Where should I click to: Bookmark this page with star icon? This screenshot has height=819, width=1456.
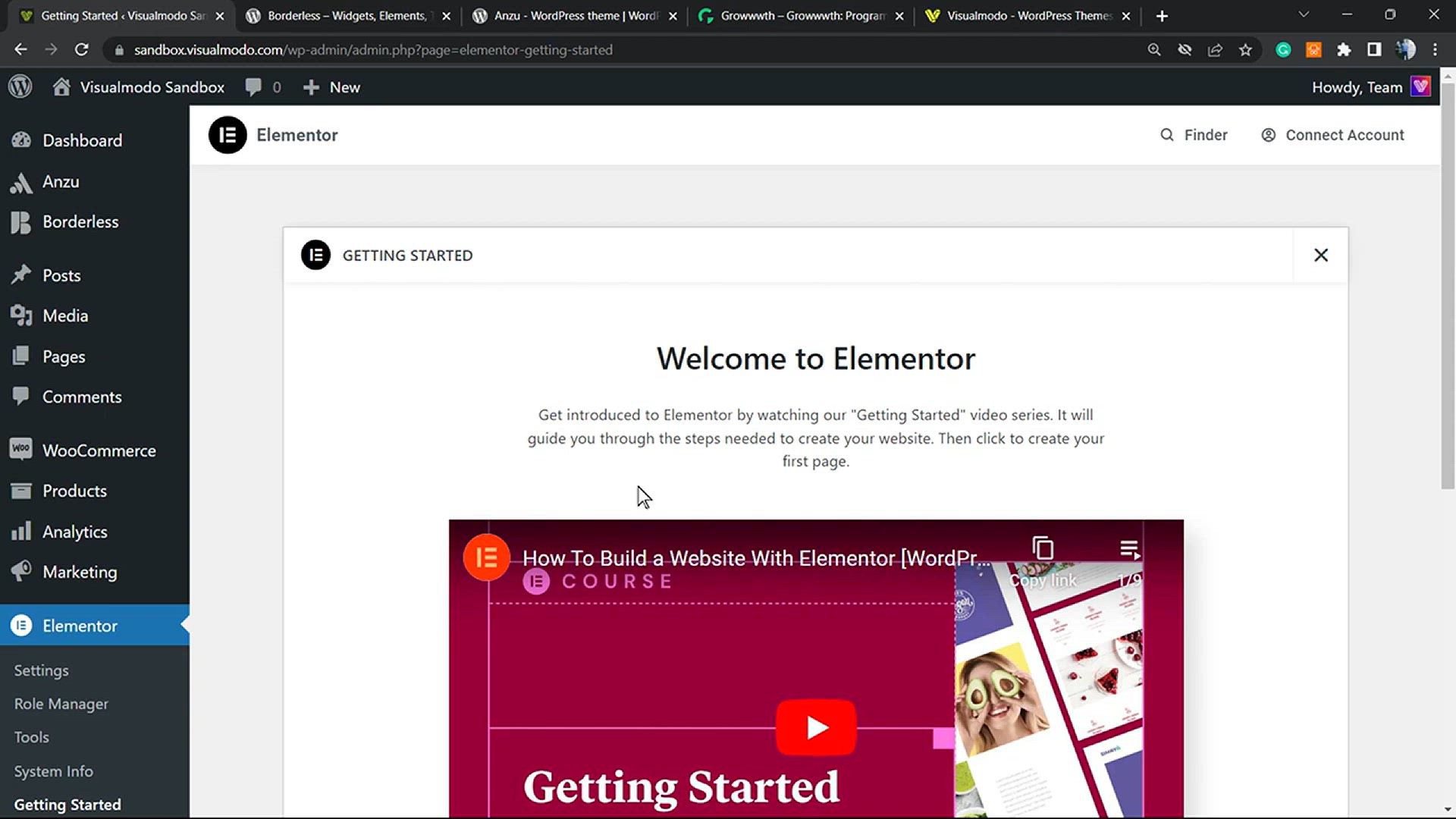coord(1245,50)
